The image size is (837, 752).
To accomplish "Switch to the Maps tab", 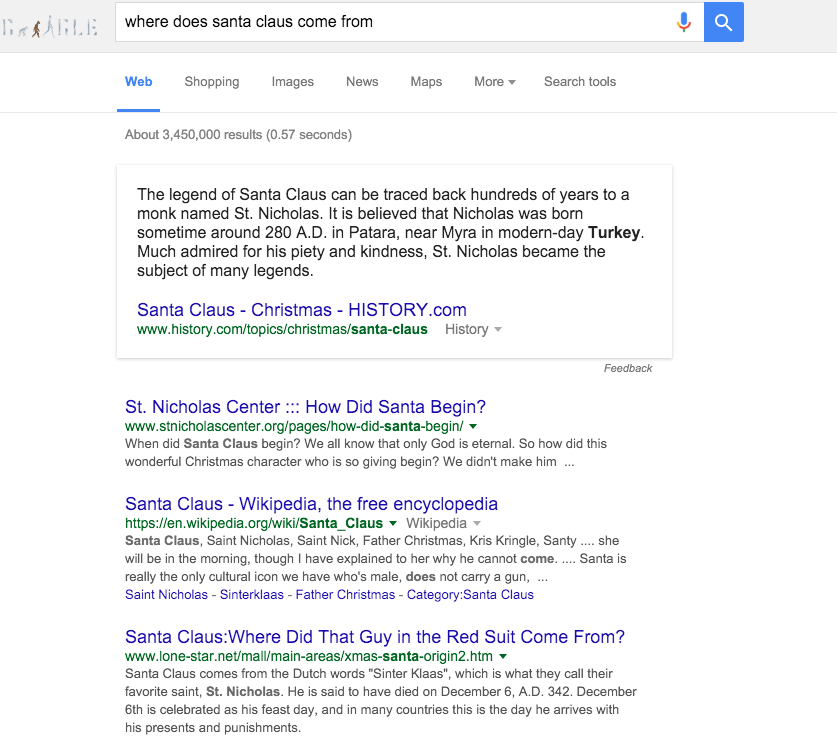I will [426, 82].
